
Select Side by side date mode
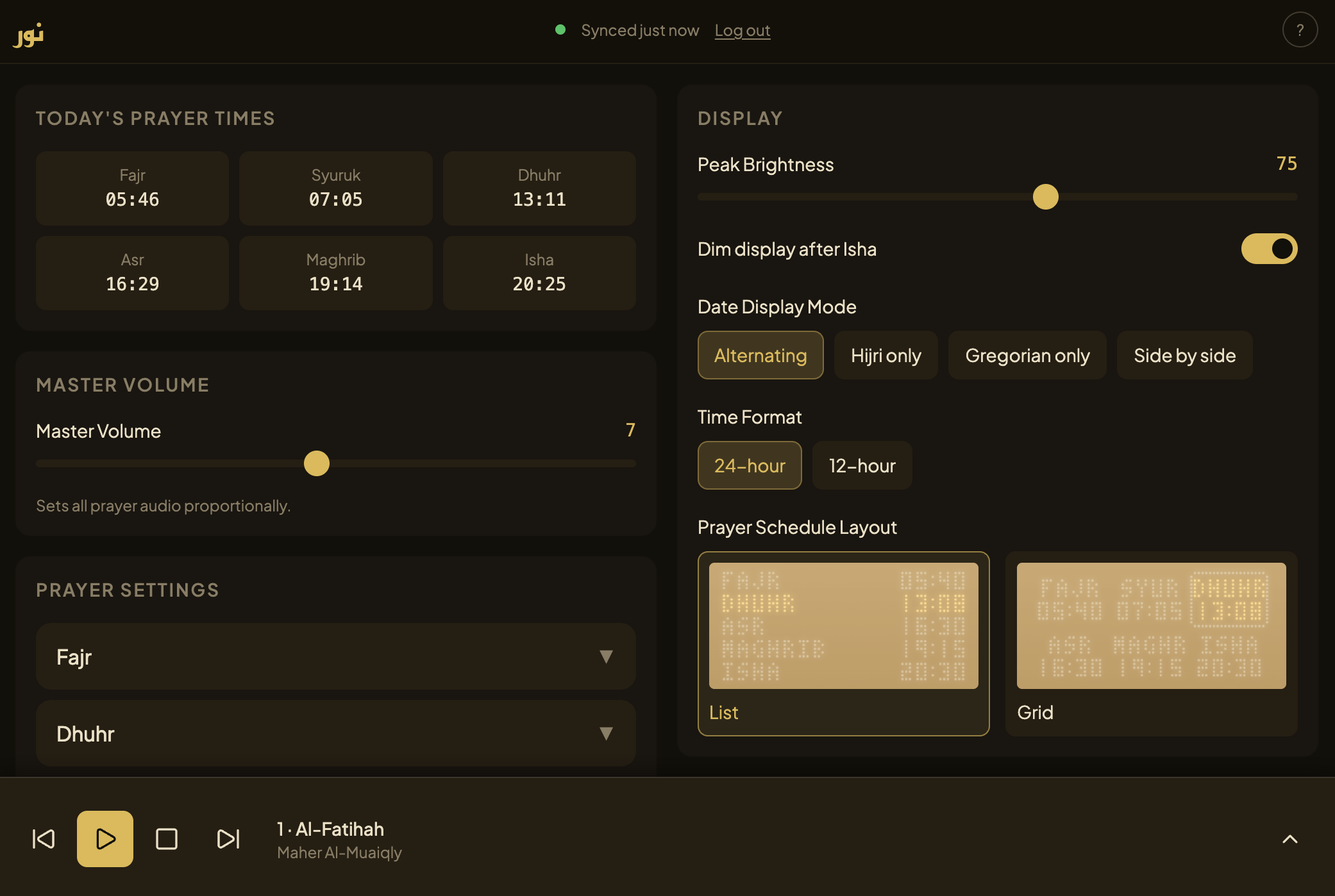(x=1185, y=355)
